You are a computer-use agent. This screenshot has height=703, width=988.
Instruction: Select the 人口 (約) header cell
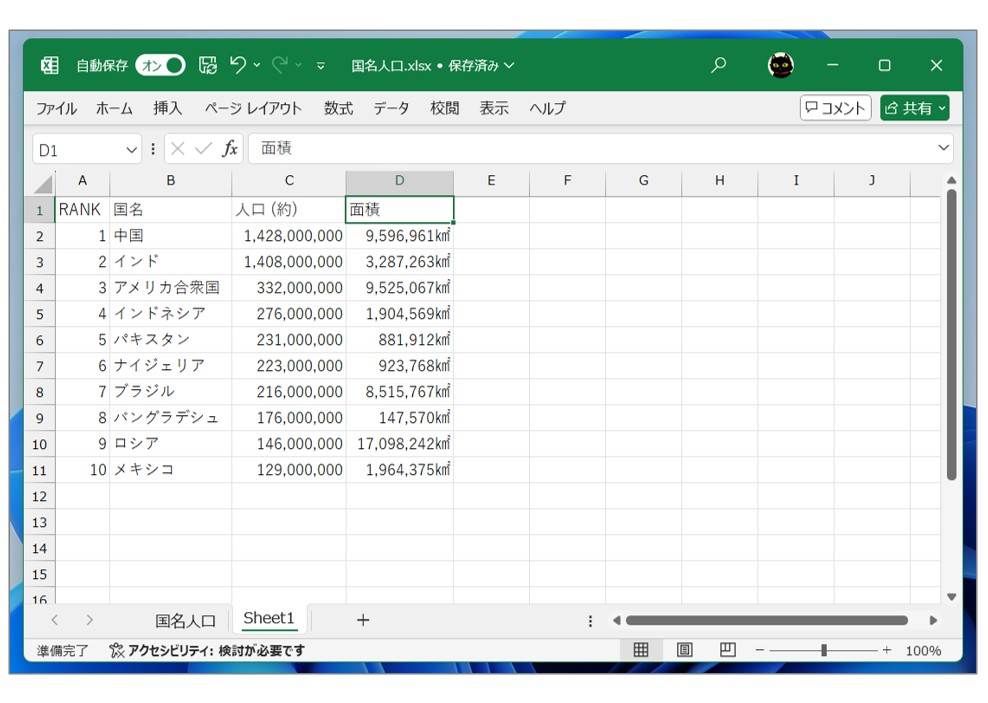[x=289, y=210]
